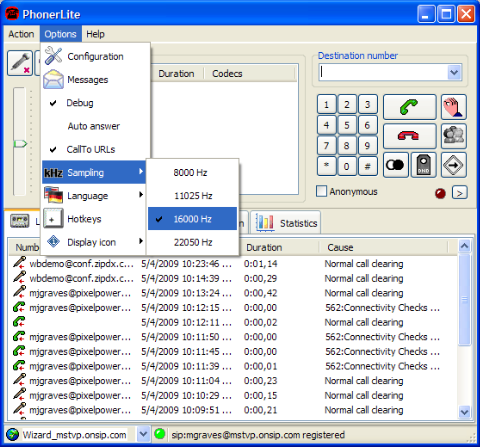480x447 pixels.
Task: Click the PhonerLite red phone title icon
Action: 12,14
